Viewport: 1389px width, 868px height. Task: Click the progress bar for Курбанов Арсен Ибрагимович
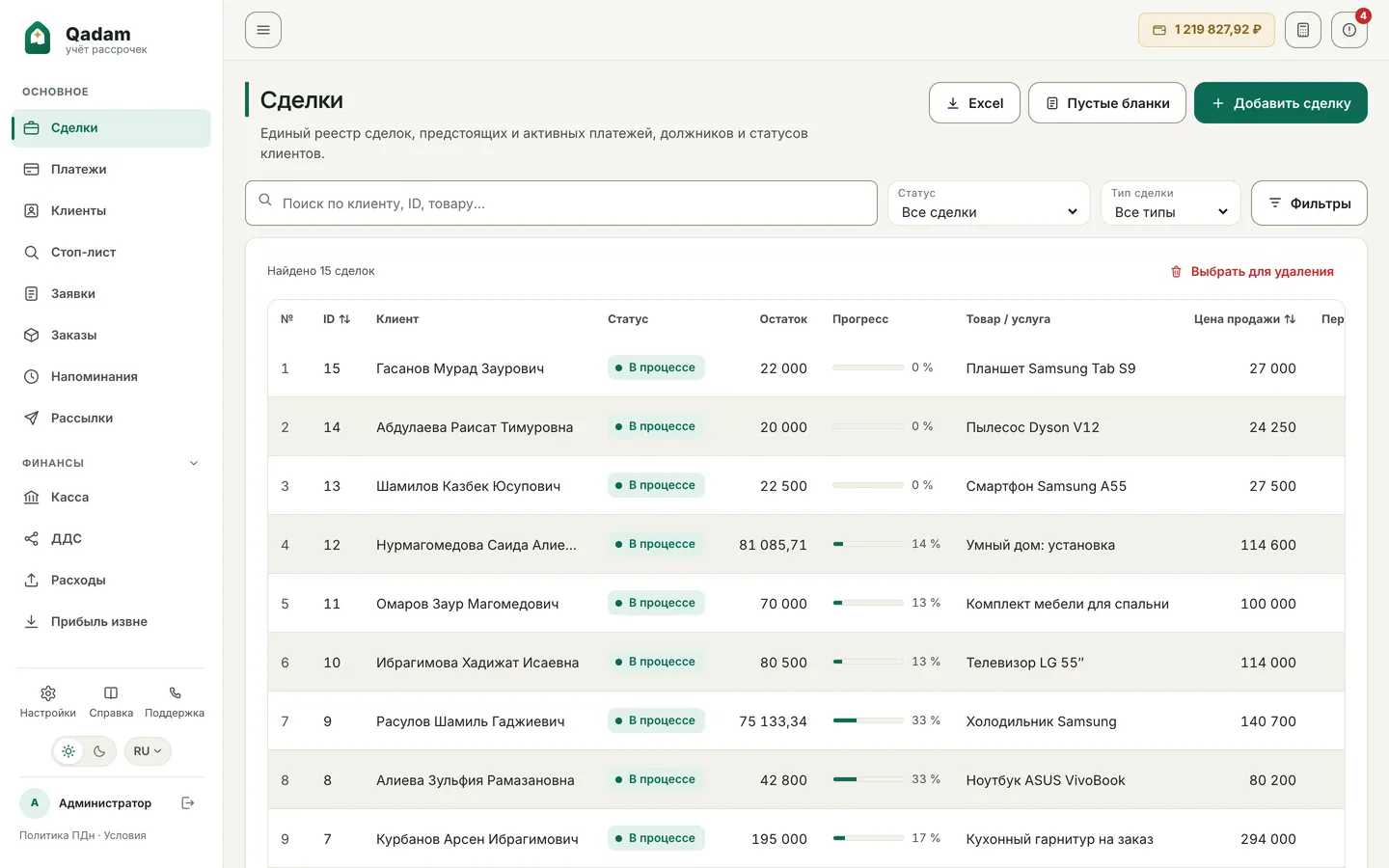pos(868,838)
